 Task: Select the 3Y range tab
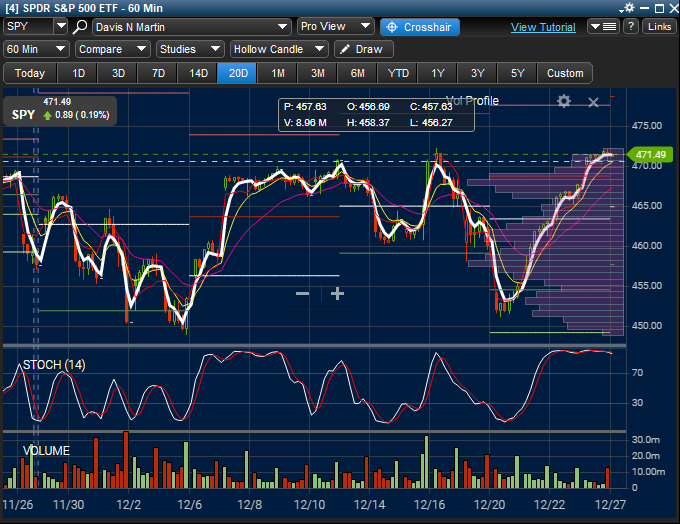tap(477, 73)
